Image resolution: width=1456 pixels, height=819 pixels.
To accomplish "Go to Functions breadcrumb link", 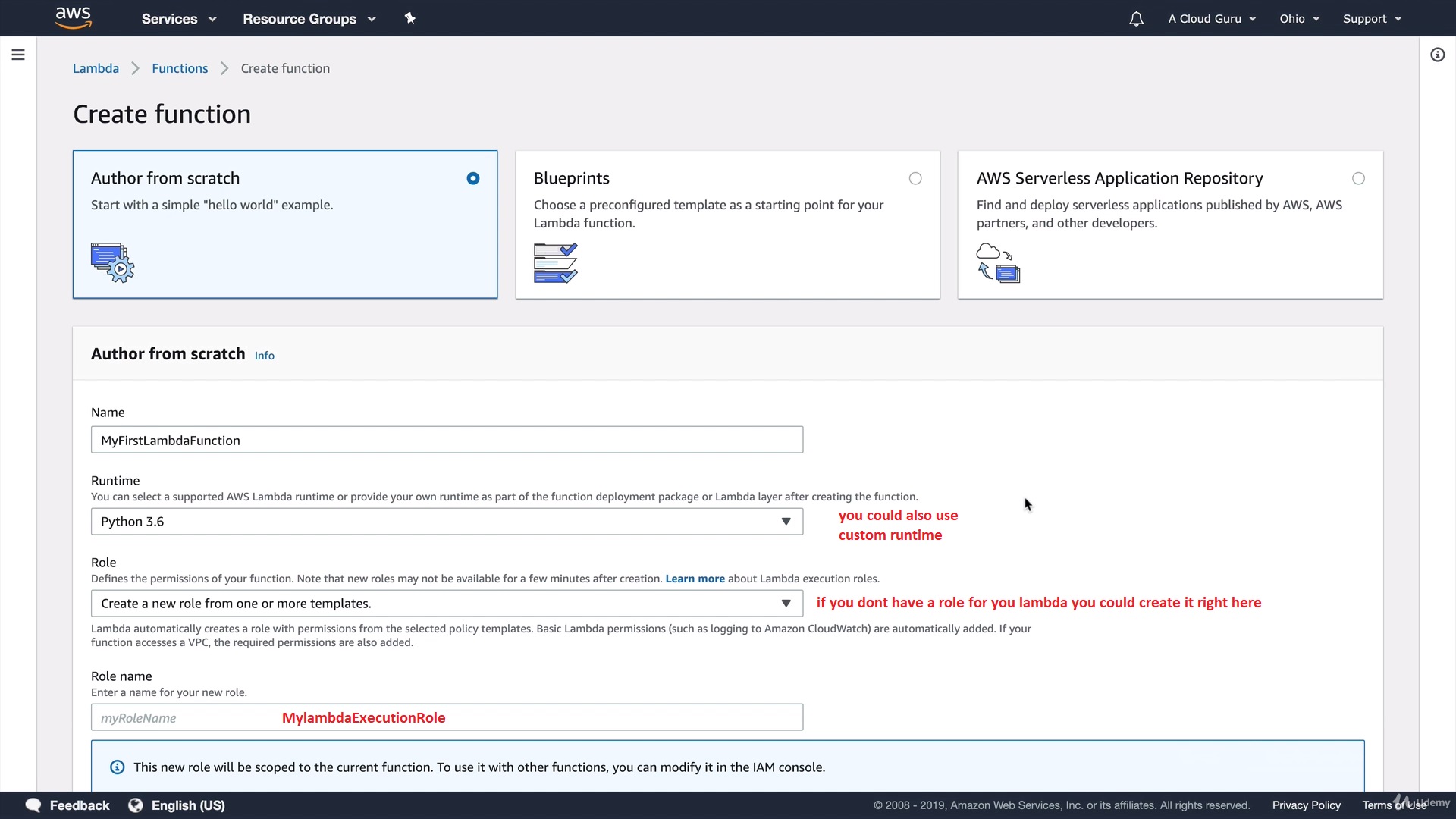I will point(180,68).
